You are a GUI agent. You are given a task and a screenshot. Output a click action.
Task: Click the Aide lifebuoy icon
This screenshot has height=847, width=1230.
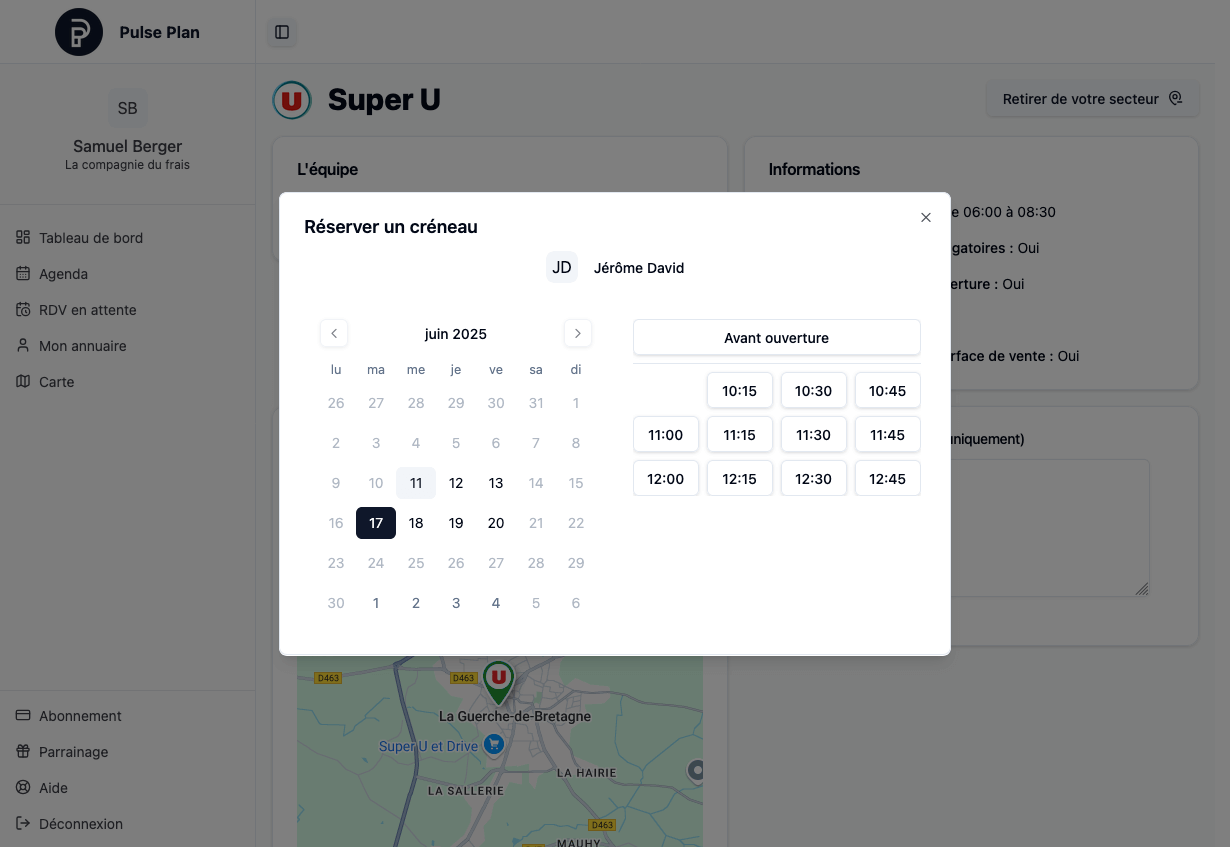pos(23,788)
